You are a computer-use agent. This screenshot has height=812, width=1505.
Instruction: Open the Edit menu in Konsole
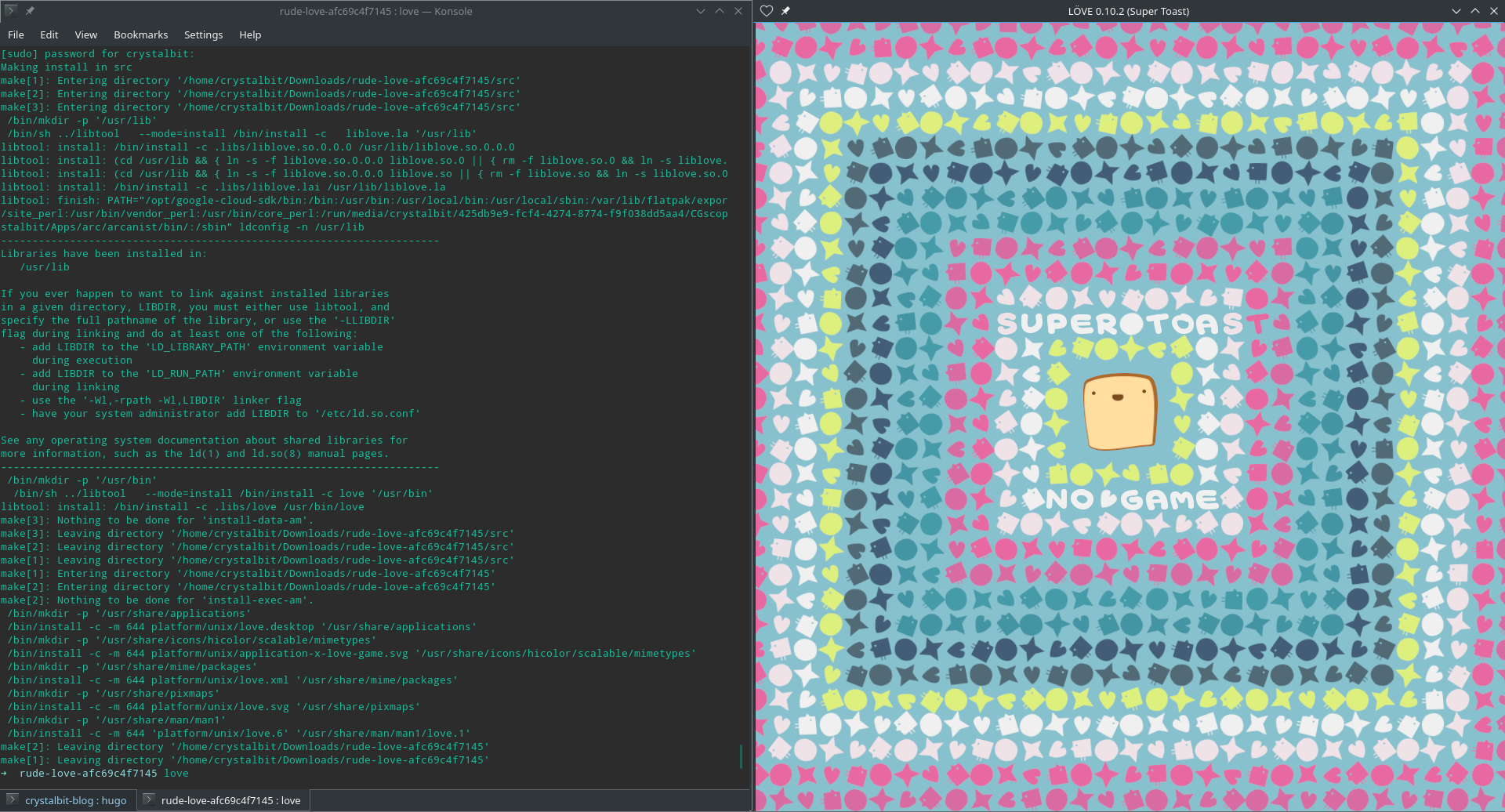pyautogui.click(x=49, y=34)
